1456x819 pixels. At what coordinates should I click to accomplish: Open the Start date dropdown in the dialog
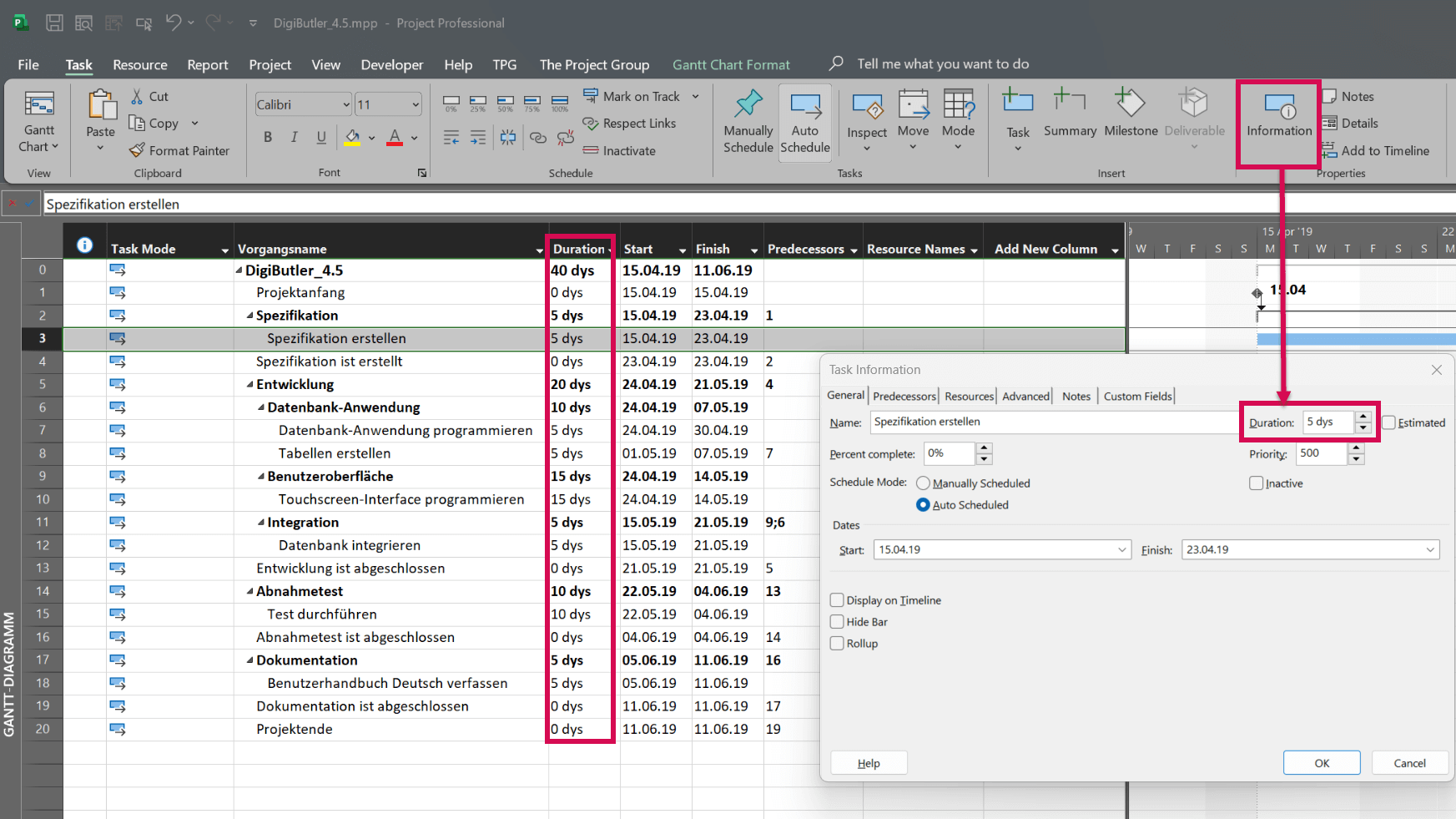point(1121,549)
